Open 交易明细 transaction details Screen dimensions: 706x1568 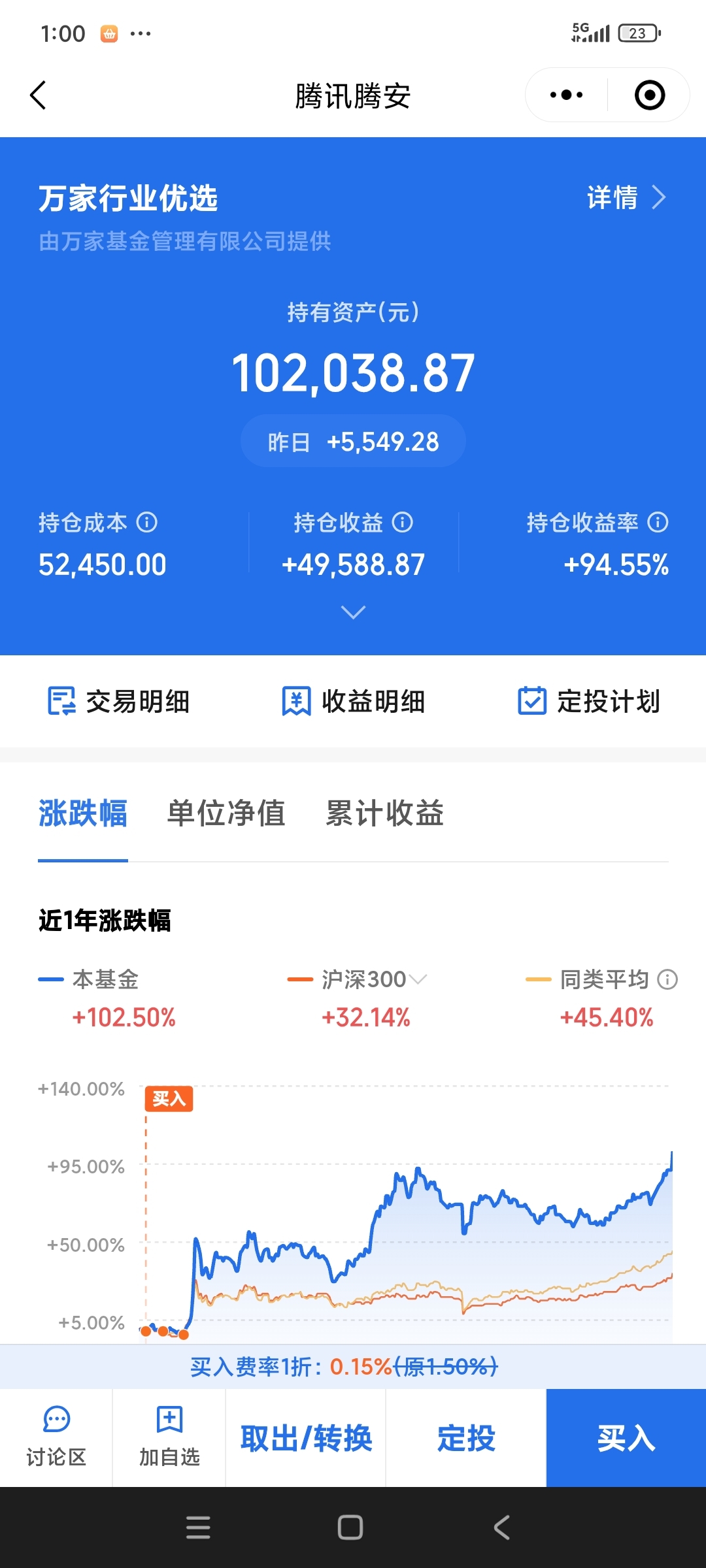(118, 702)
